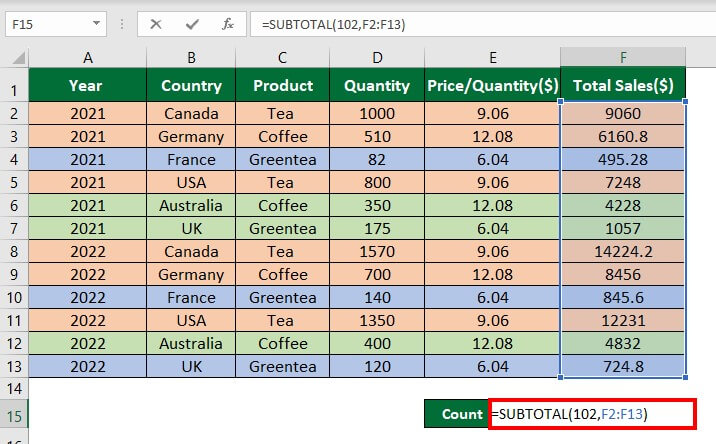Click the Total Sales($) header cell
Viewport: 716px width, 444px height.
(x=623, y=86)
